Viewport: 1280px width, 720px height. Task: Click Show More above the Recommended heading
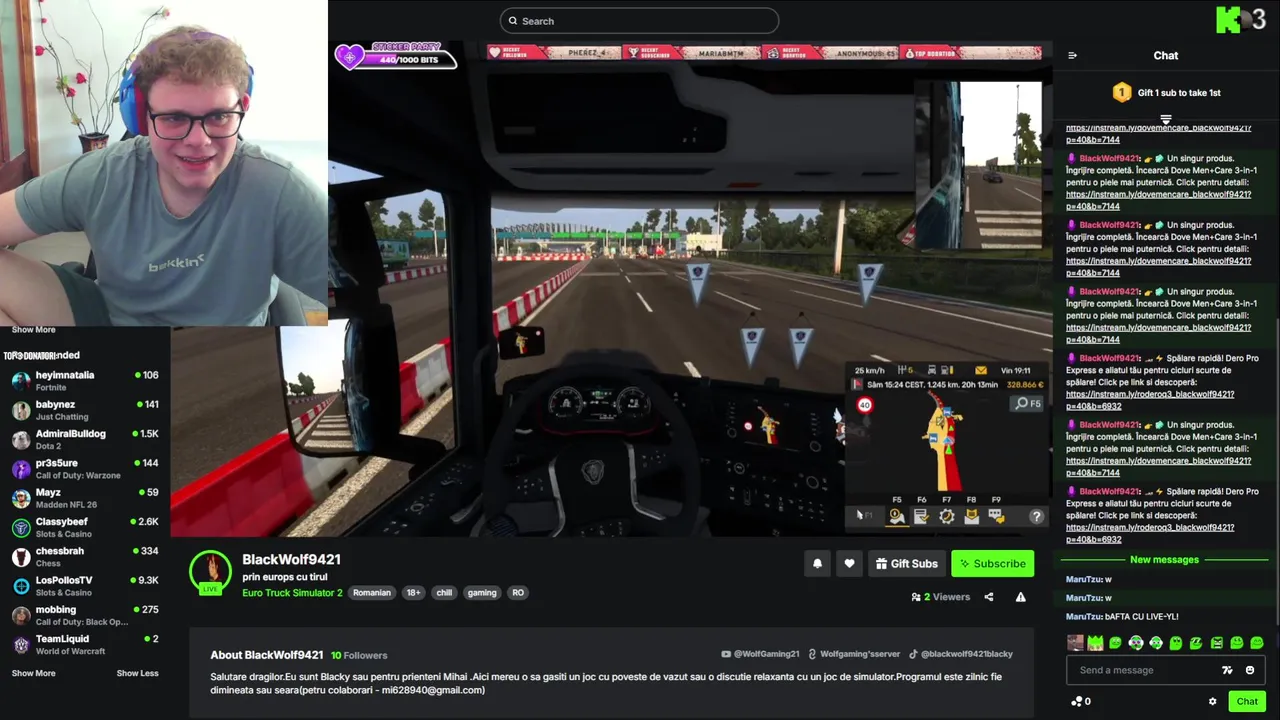pyautogui.click(x=33, y=330)
